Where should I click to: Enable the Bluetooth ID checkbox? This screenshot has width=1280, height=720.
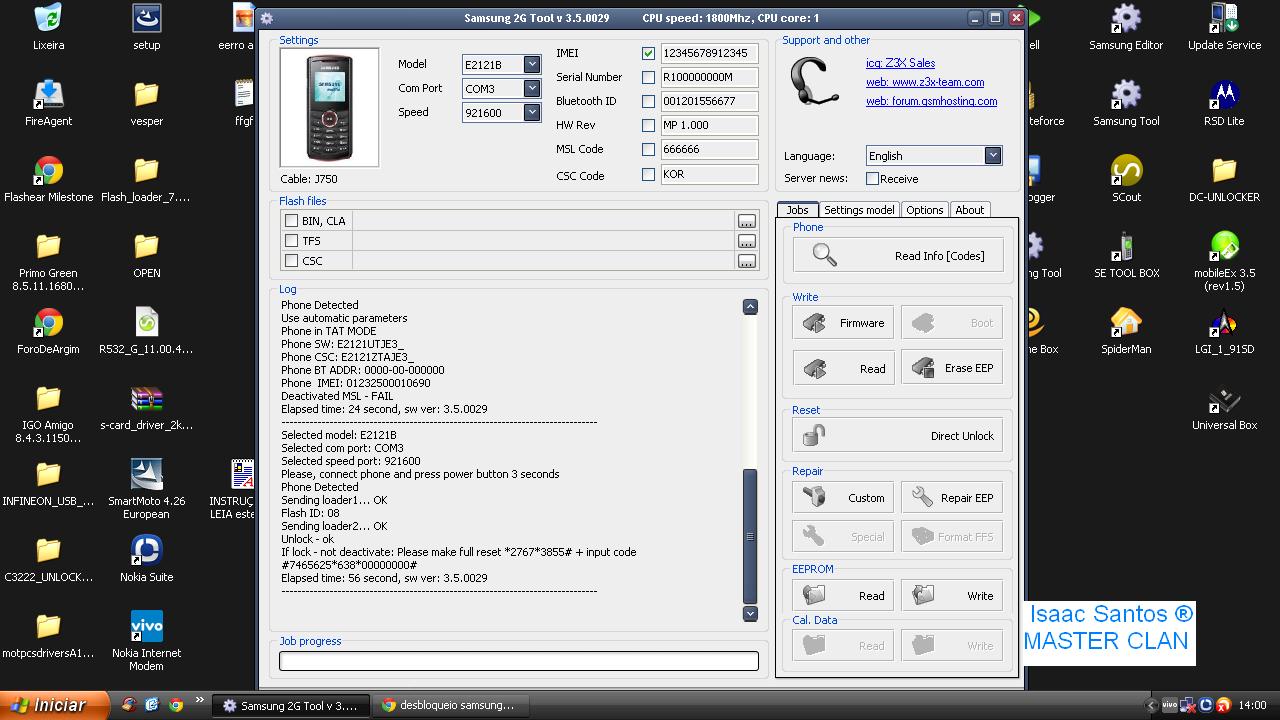648,101
